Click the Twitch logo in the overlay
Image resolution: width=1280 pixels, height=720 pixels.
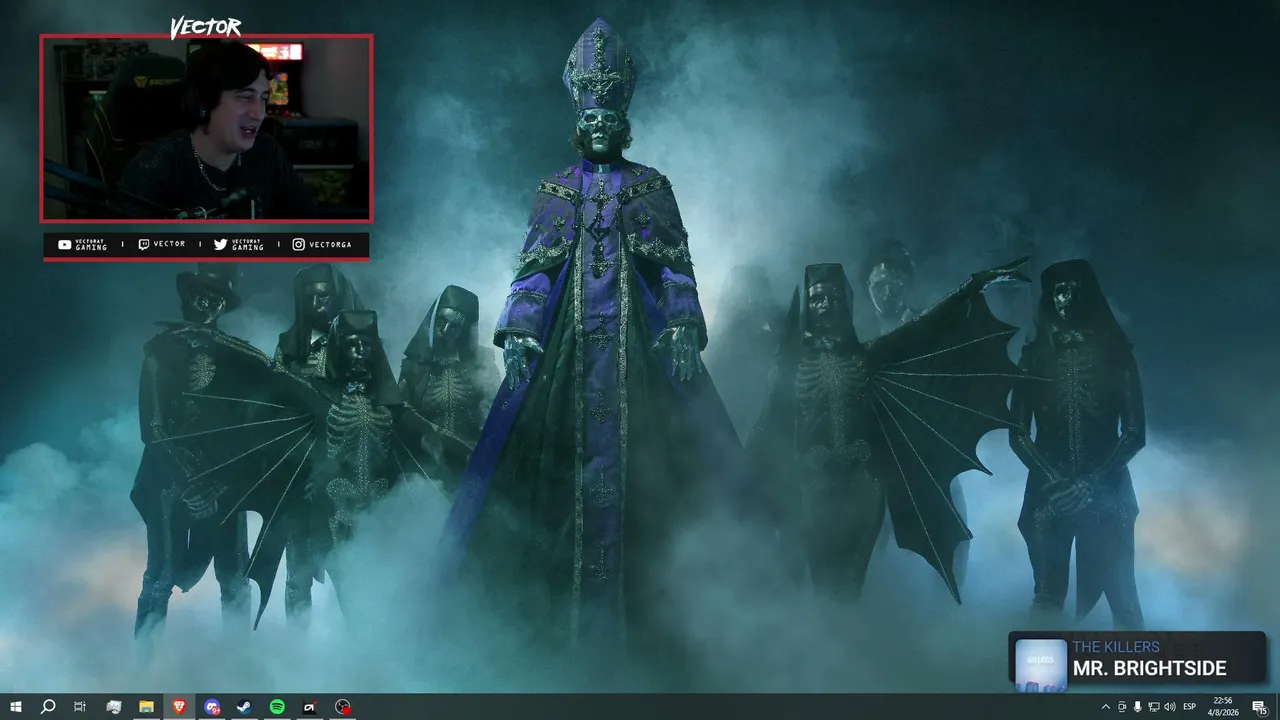pyautogui.click(x=143, y=245)
